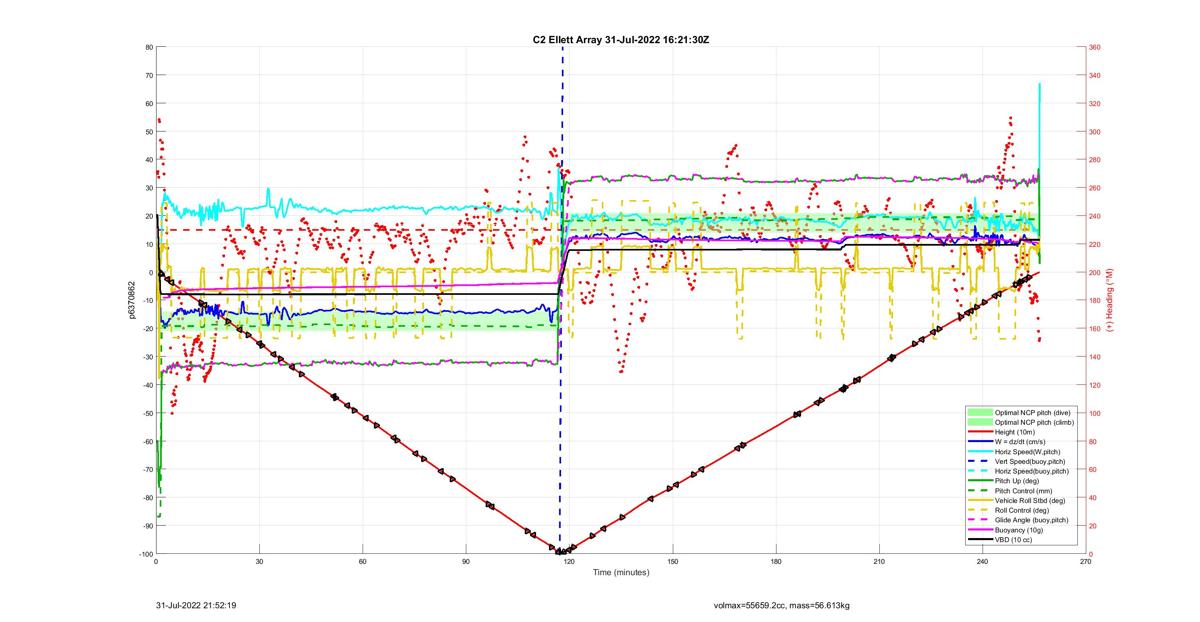Click the x-axis tick label '90'
The image size is (1200, 622).
(x=466, y=562)
